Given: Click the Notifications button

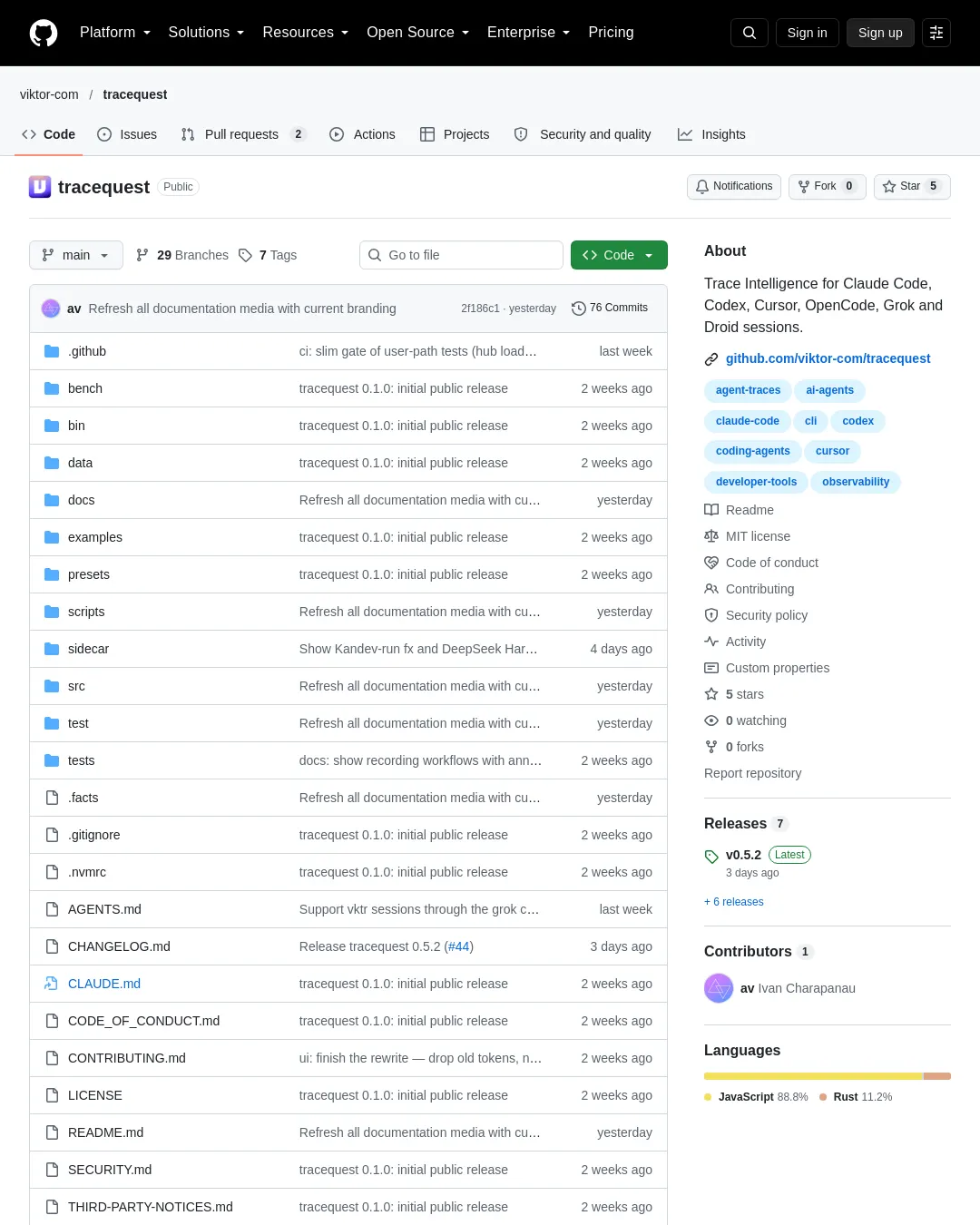Looking at the screenshot, I should point(734,186).
